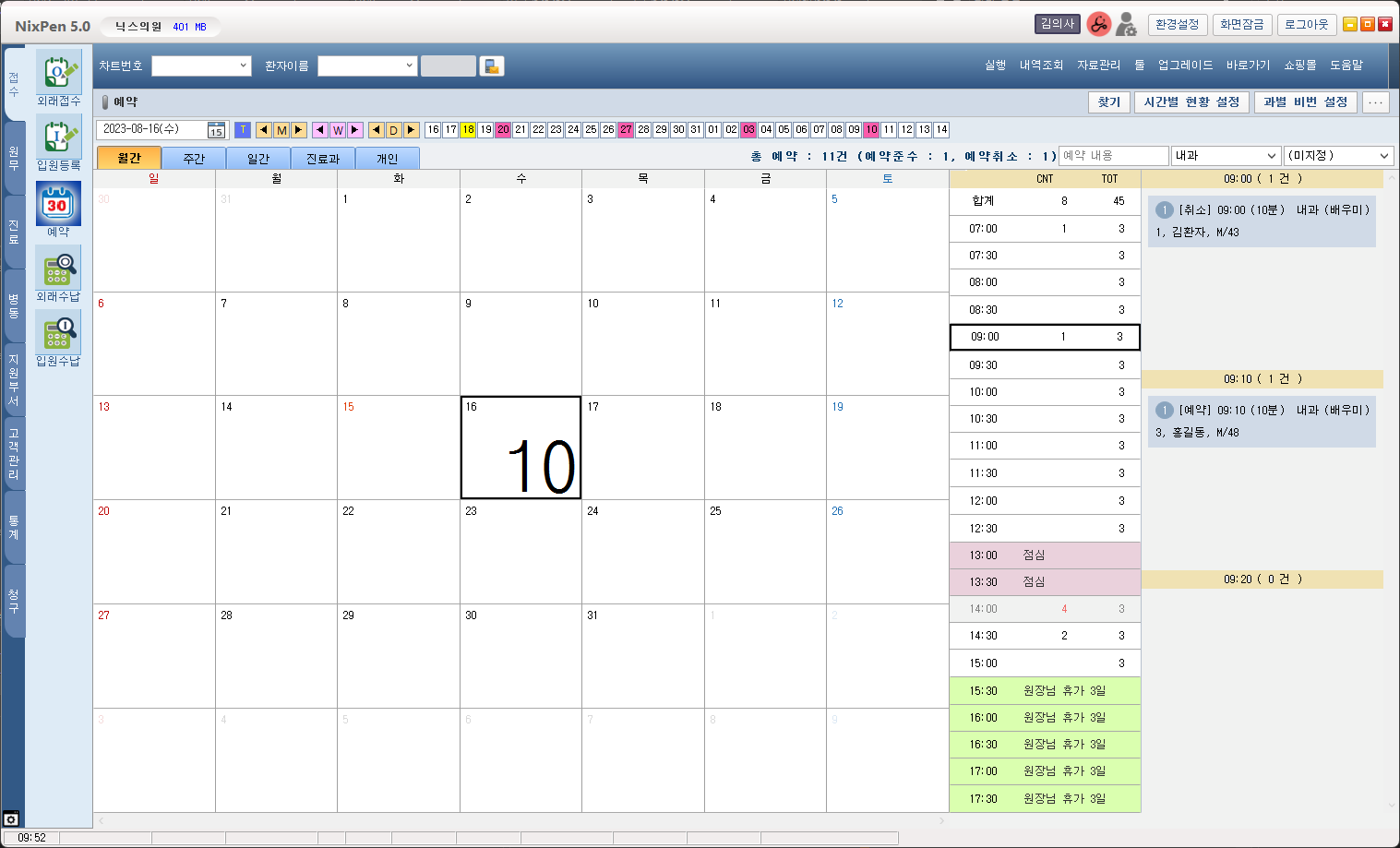This screenshot has height=848, width=1400.
Task: Open the (미지정) dropdown
Action: 1384,156
